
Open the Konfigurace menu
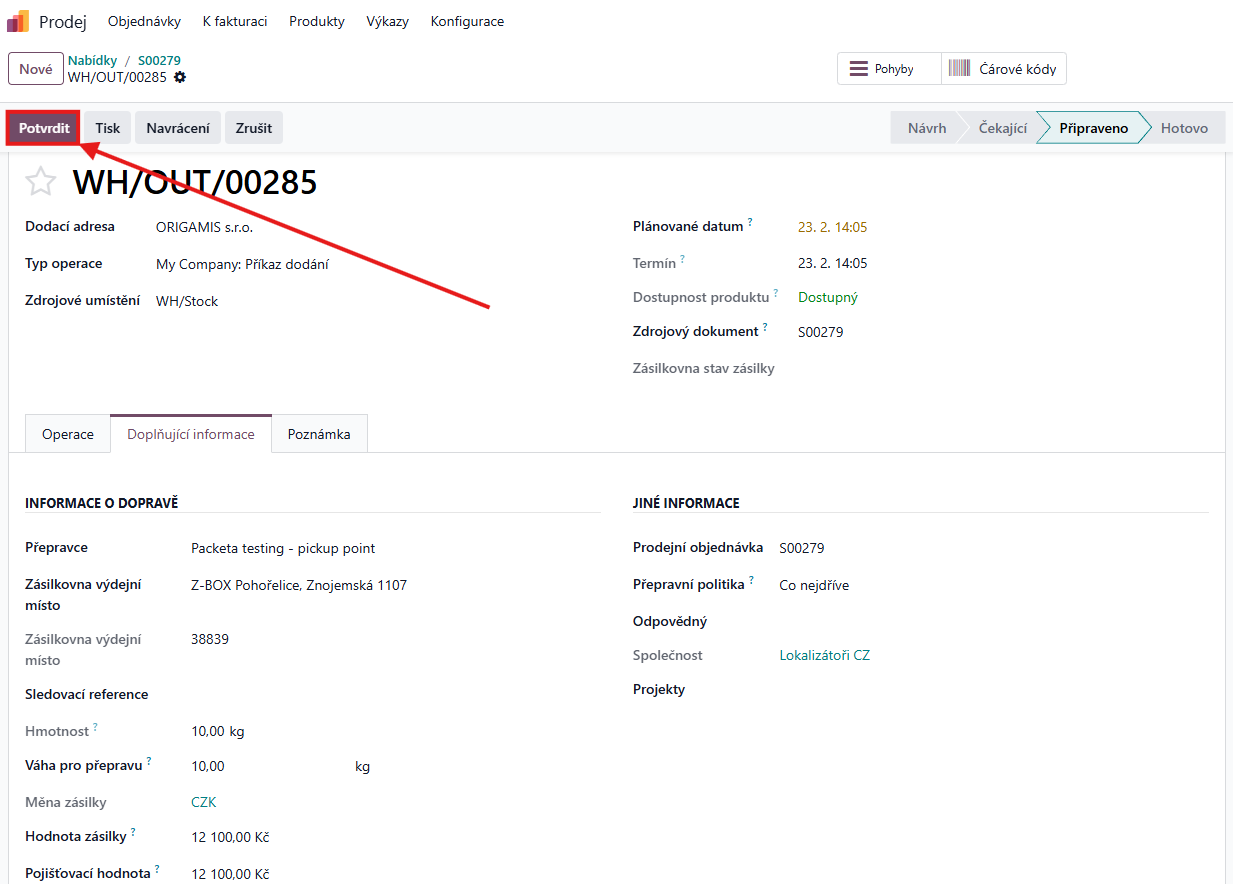coord(467,21)
